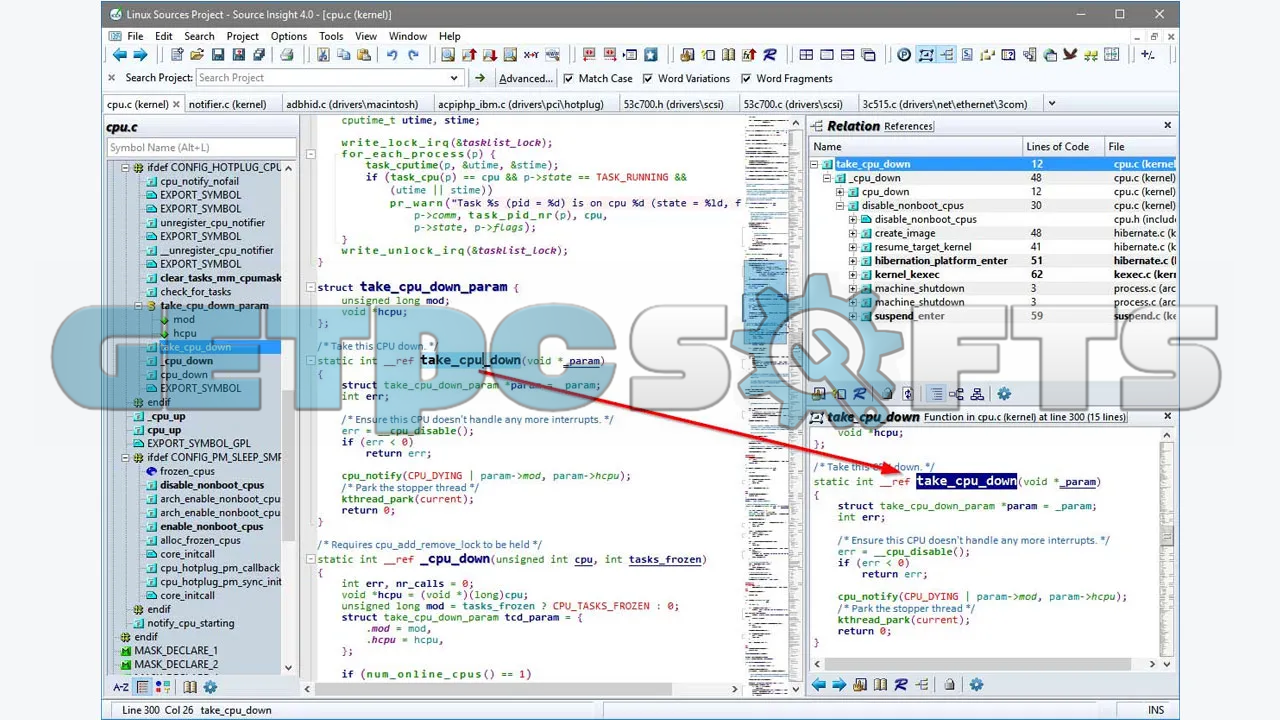Image resolution: width=1280 pixels, height=720 pixels.
Task: Copy selection with the copy icon
Action: click(x=343, y=55)
